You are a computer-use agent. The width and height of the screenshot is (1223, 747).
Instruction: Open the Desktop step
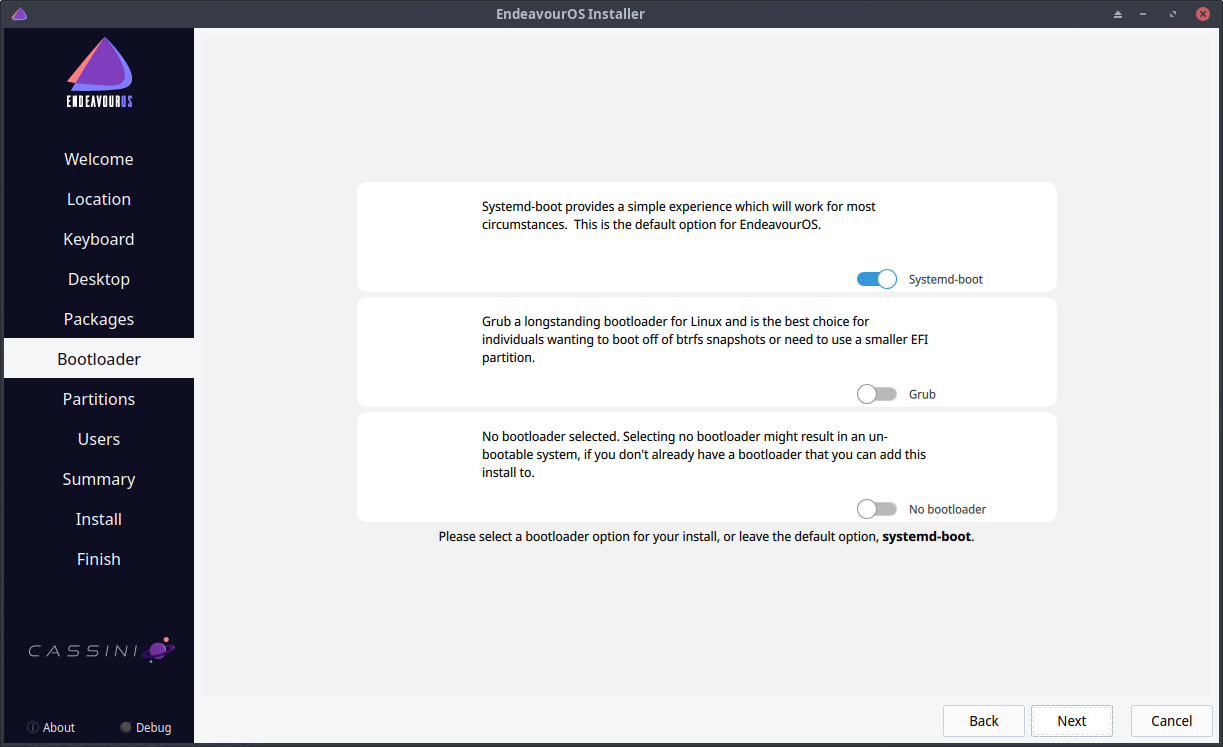coord(99,279)
